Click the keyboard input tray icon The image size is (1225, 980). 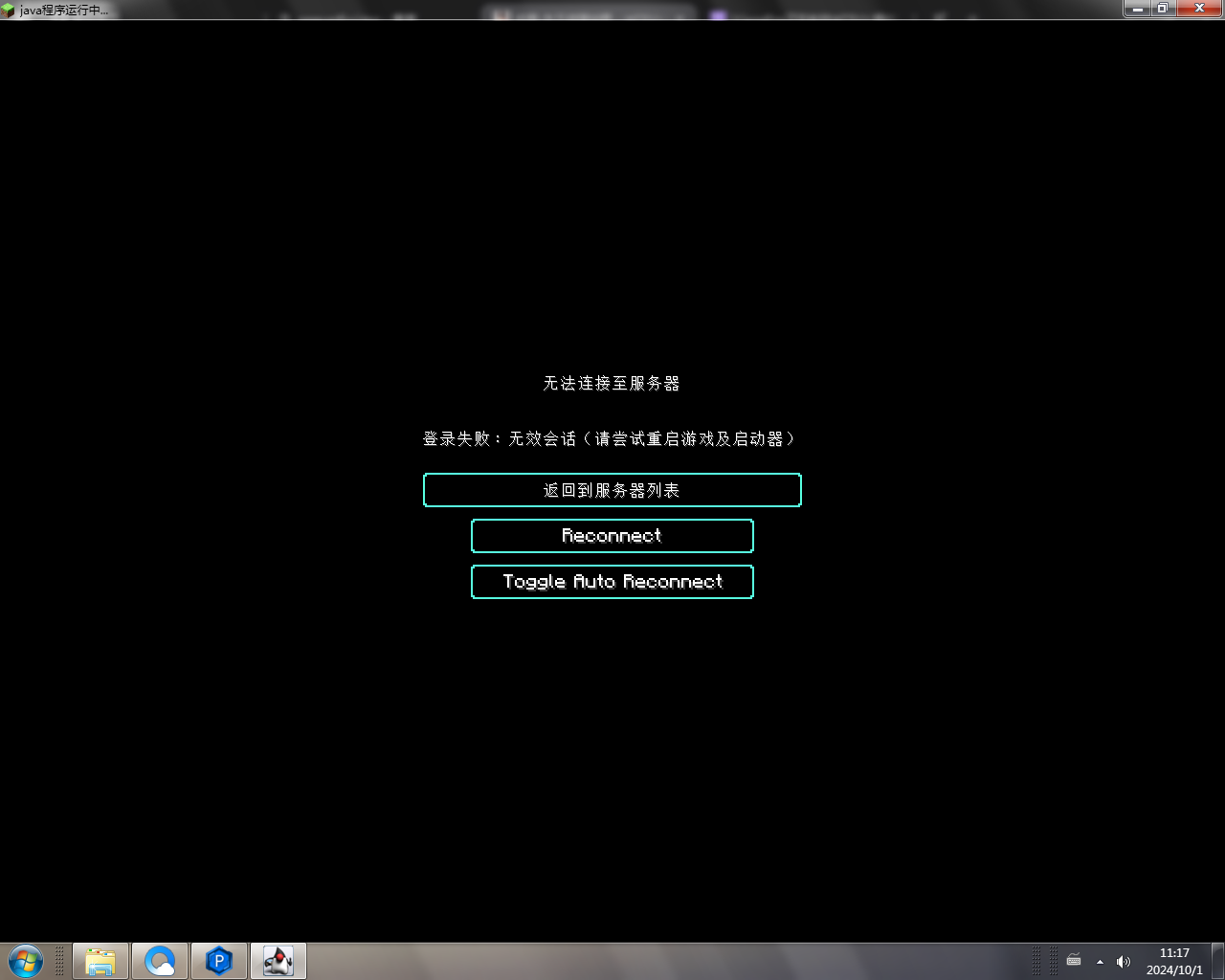click(1074, 961)
